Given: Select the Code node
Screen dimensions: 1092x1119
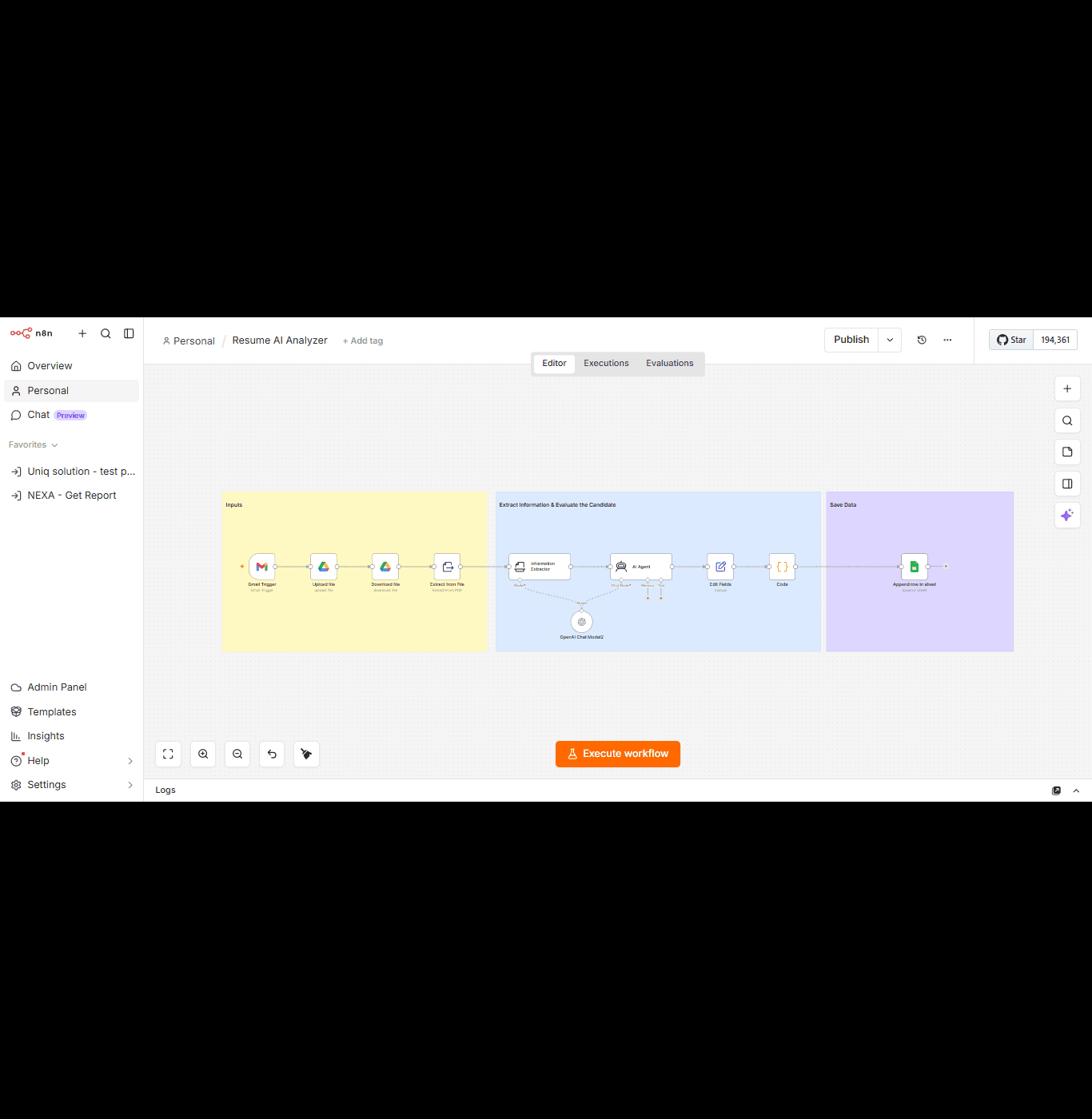Looking at the screenshot, I should pyautogui.click(x=782, y=567).
